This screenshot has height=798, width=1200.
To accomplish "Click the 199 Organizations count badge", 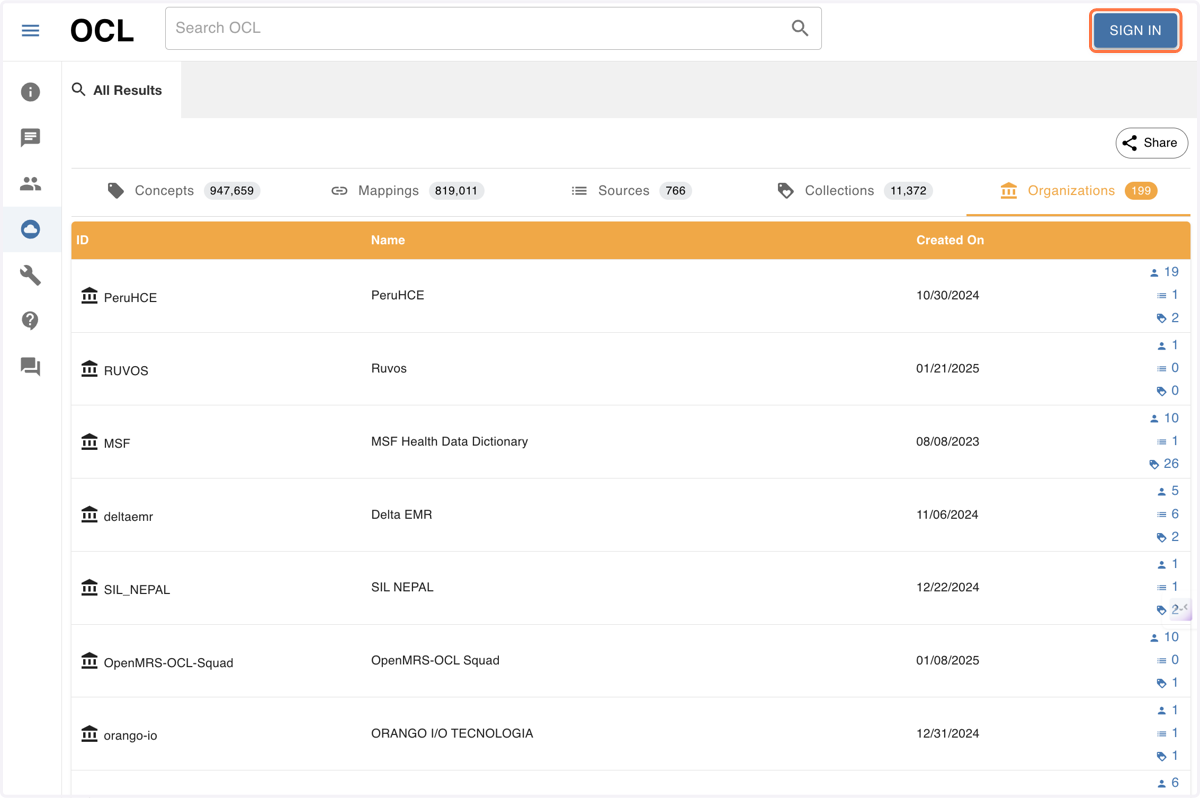I will (1141, 190).
